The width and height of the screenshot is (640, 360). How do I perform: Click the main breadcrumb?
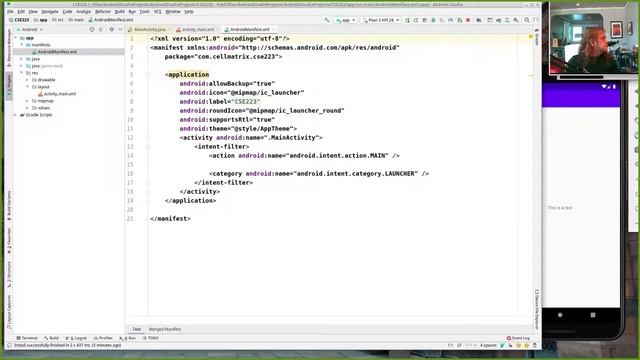pos(76,20)
